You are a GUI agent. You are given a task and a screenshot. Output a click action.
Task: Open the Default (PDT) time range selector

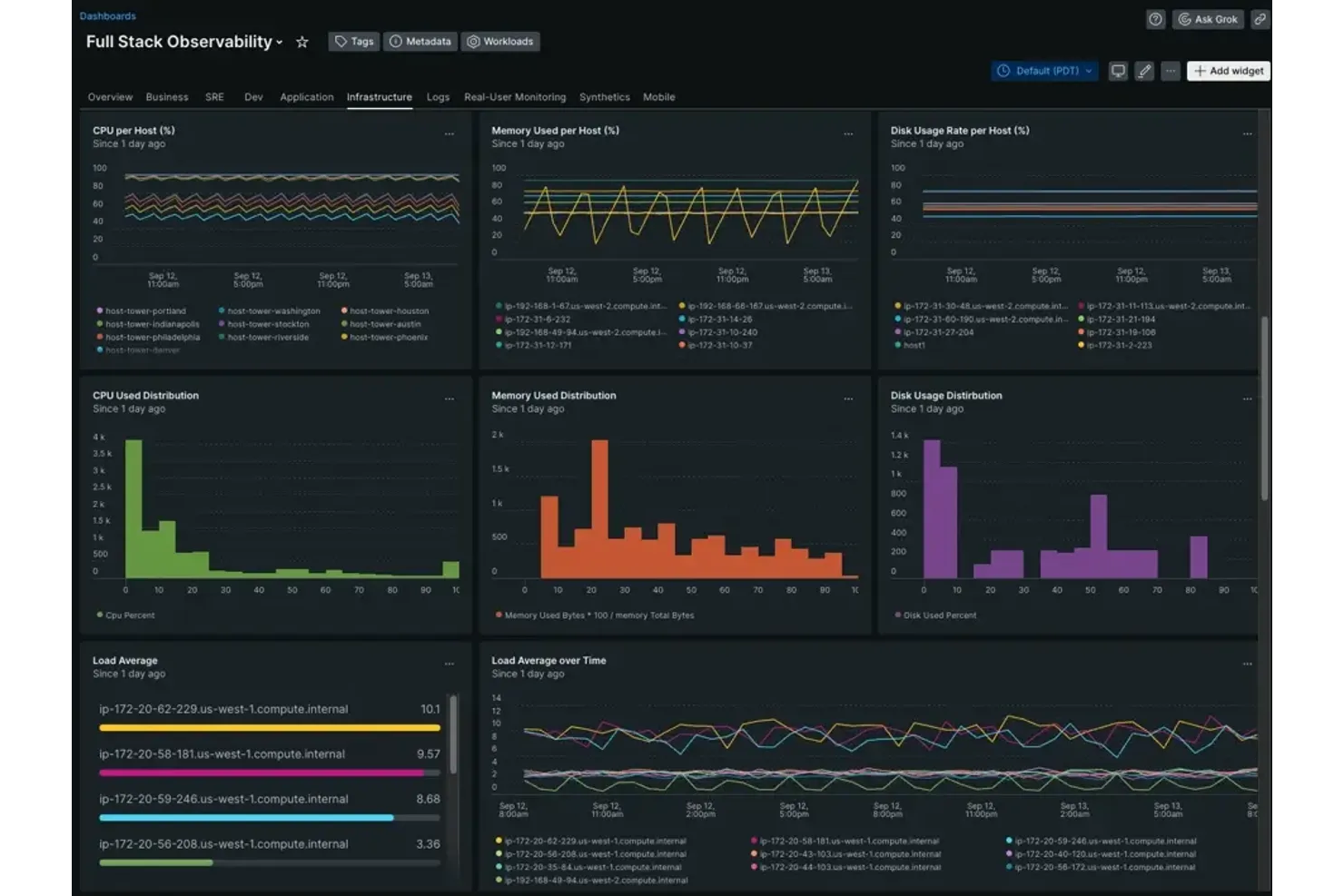coord(1043,70)
